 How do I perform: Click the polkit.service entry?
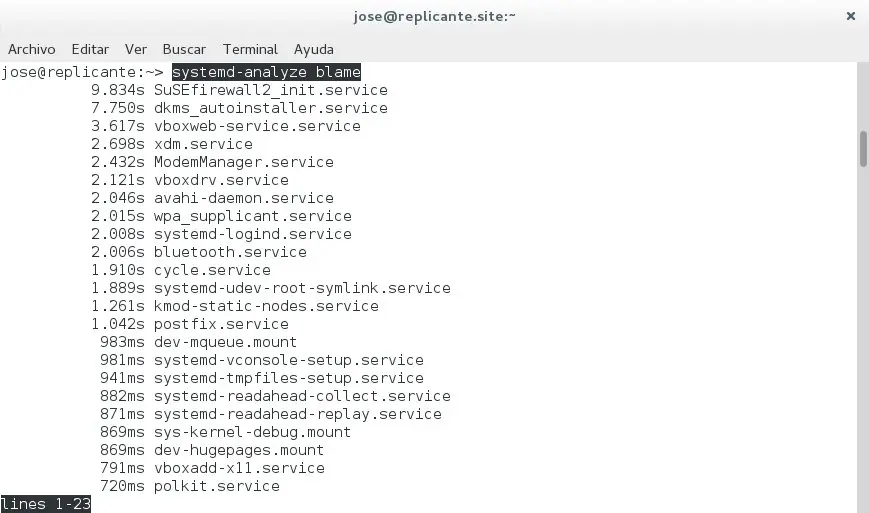tap(217, 486)
